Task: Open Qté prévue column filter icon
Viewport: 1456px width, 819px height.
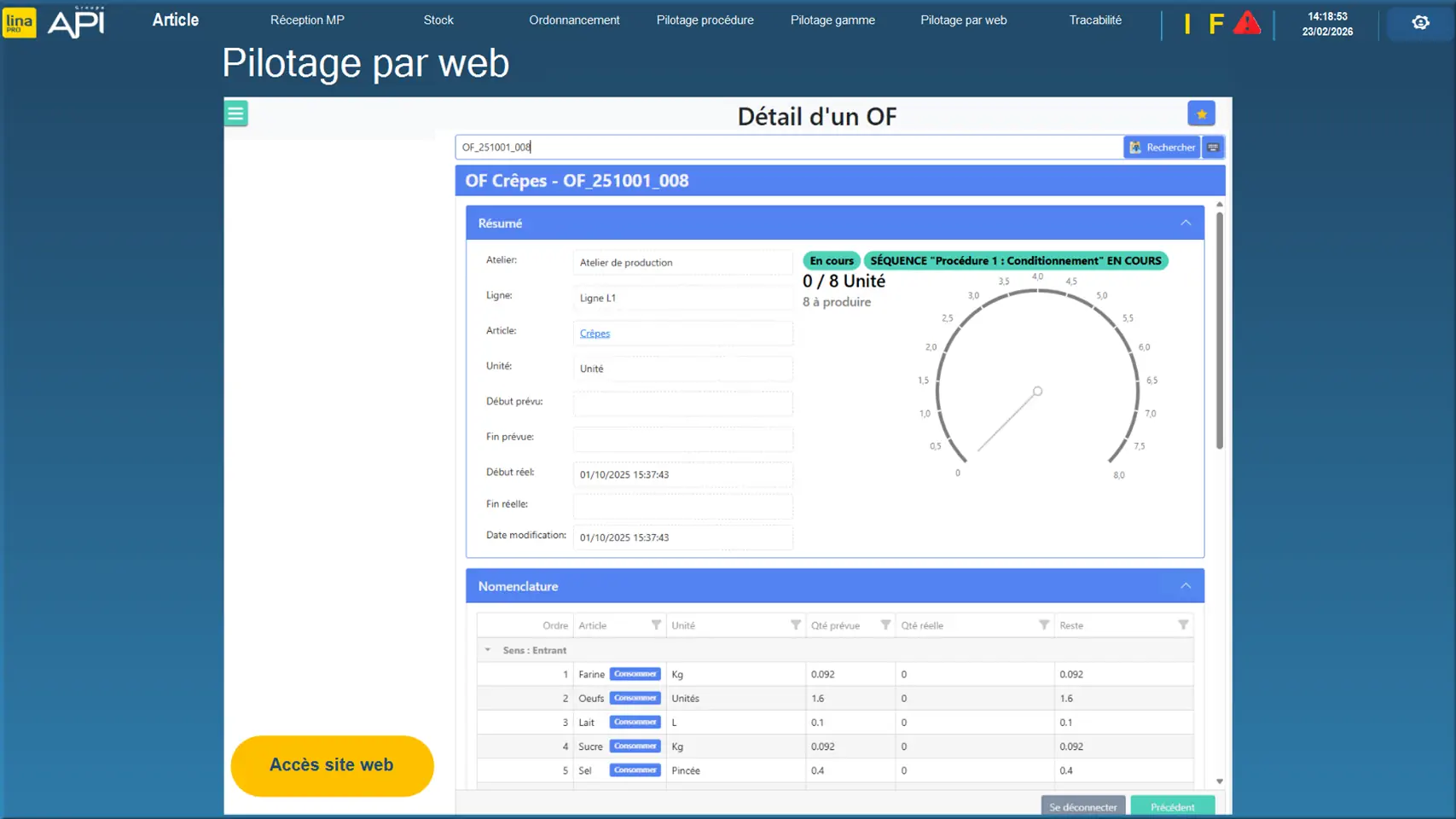Action: click(885, 625)
